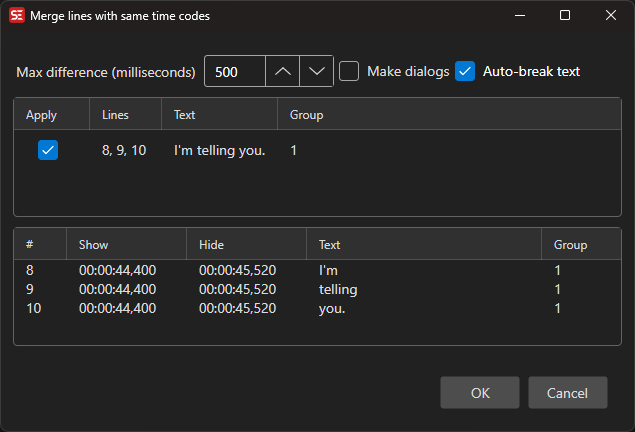Minimize the merge lines dialog

coord(520,15)
